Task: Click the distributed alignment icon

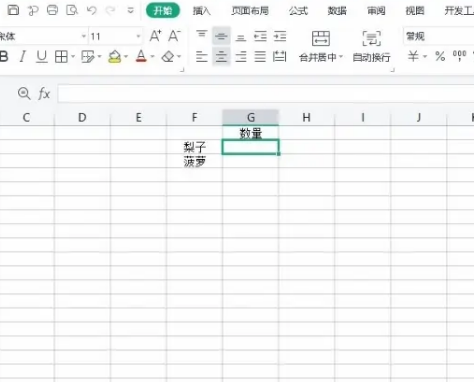Action: coord(279,57)
